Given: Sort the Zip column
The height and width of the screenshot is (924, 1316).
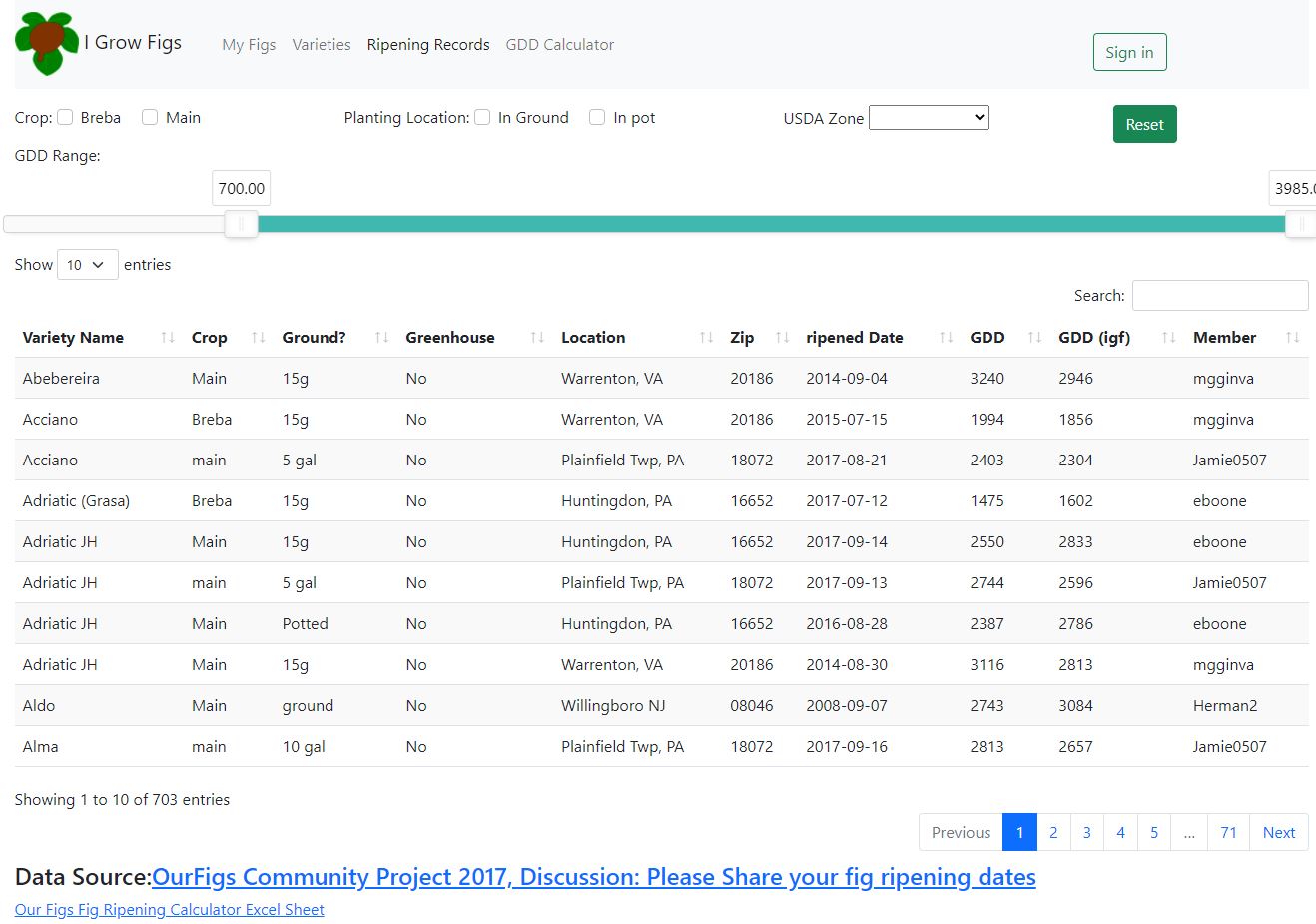Looking at the screenshot, I should click(x=781, y=337).
